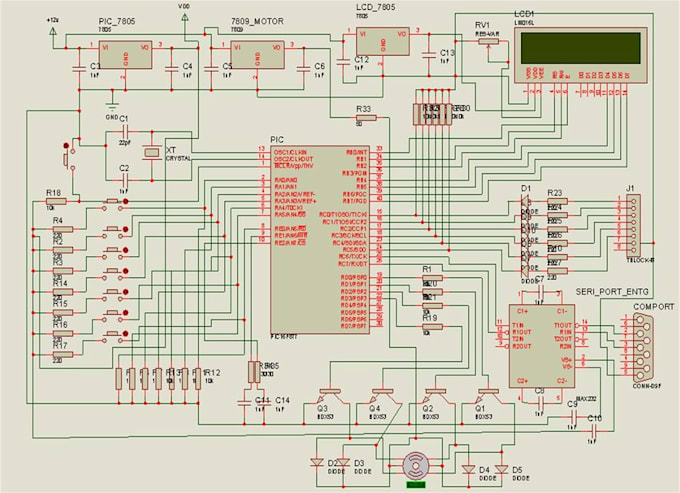Image resolution: width=680 pixels, height=493 pixels.
Task: Toggle push button next to R17
Action: pos(115,336)
